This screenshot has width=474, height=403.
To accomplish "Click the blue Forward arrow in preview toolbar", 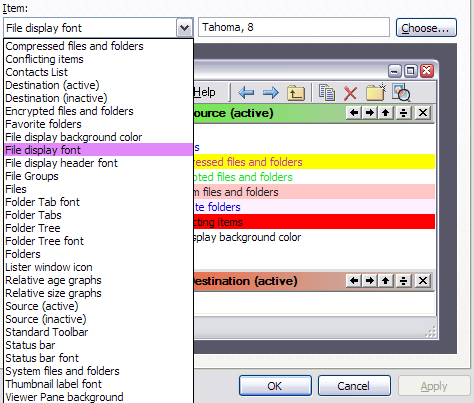I will click(271, 92).
